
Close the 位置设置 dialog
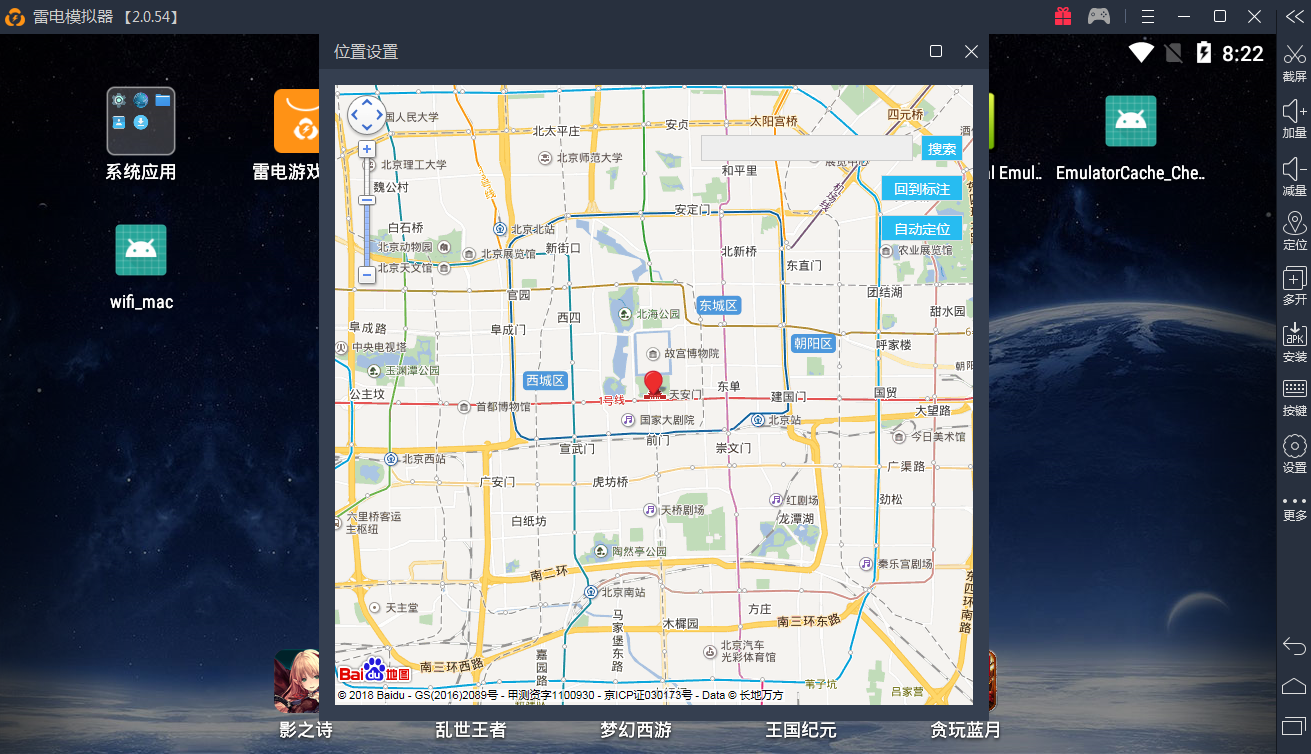pos(971,52)
